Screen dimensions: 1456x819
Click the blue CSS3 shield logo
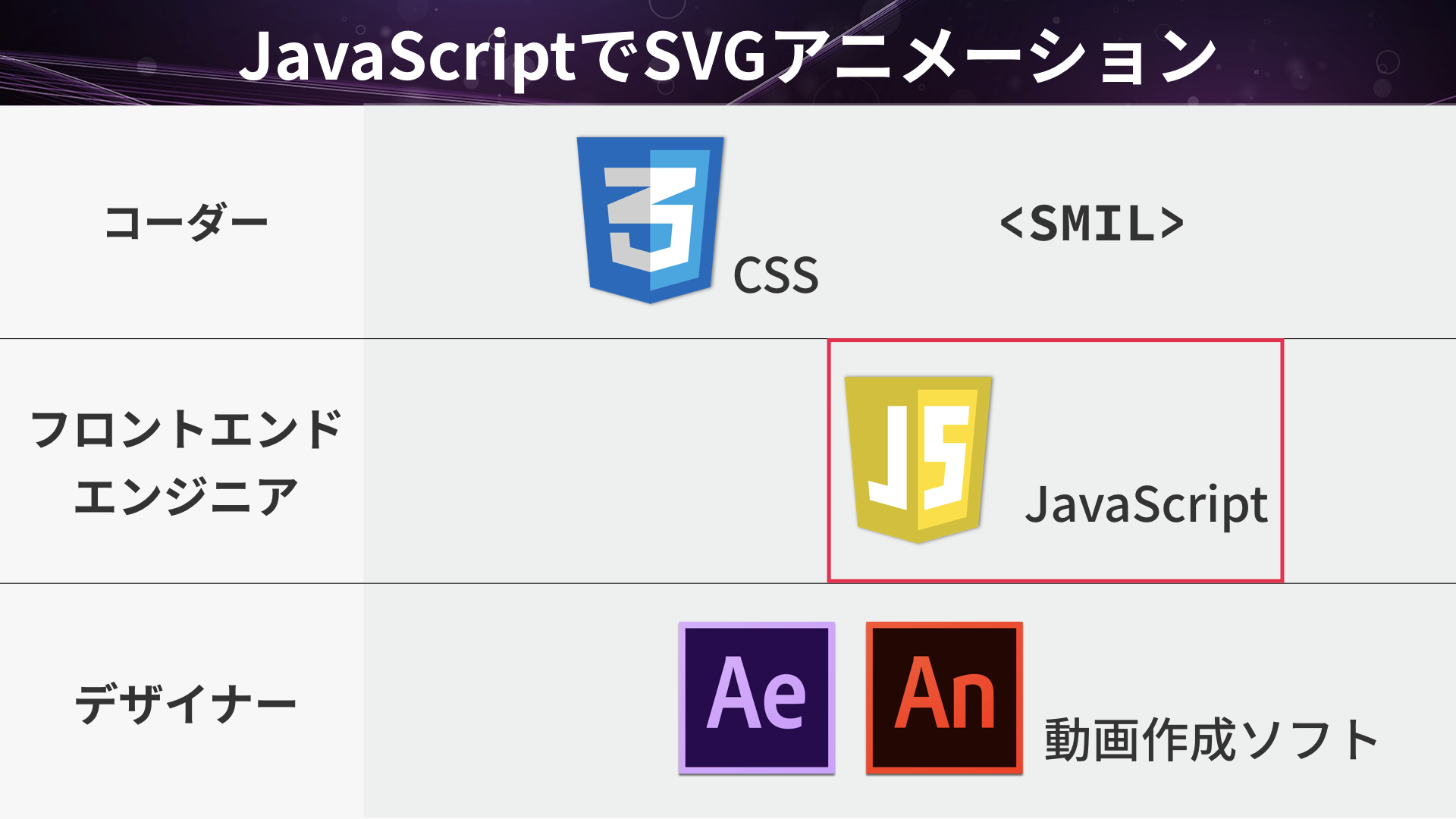click(x=651, y=220)
